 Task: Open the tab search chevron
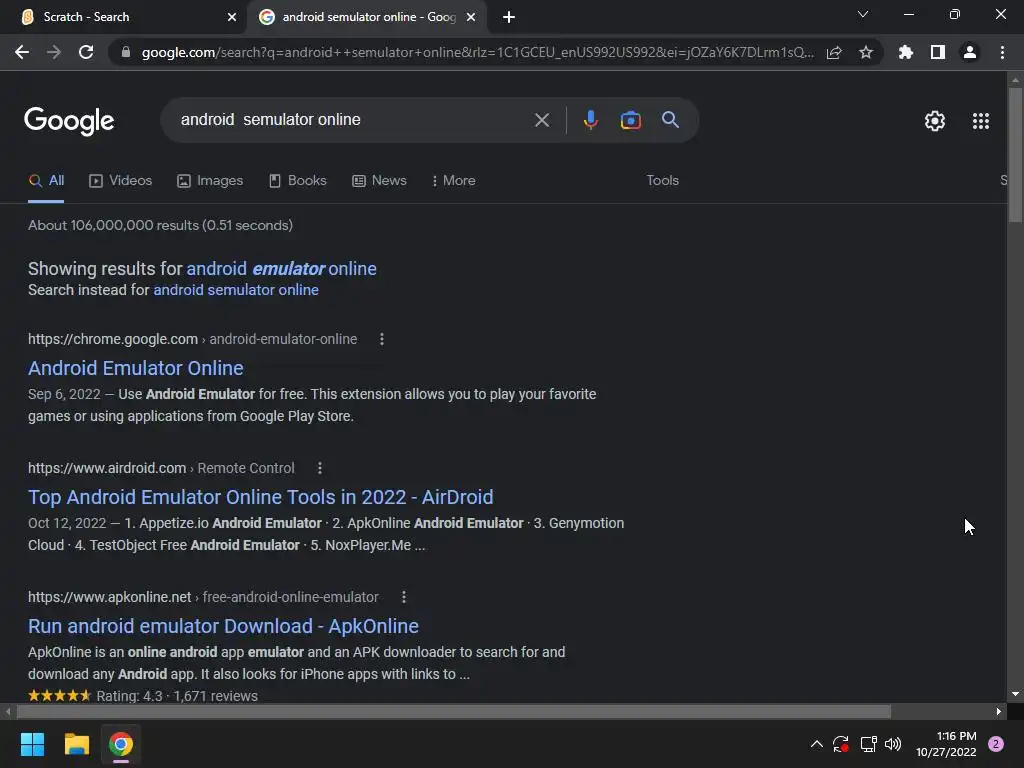click(x=863, y=14)
